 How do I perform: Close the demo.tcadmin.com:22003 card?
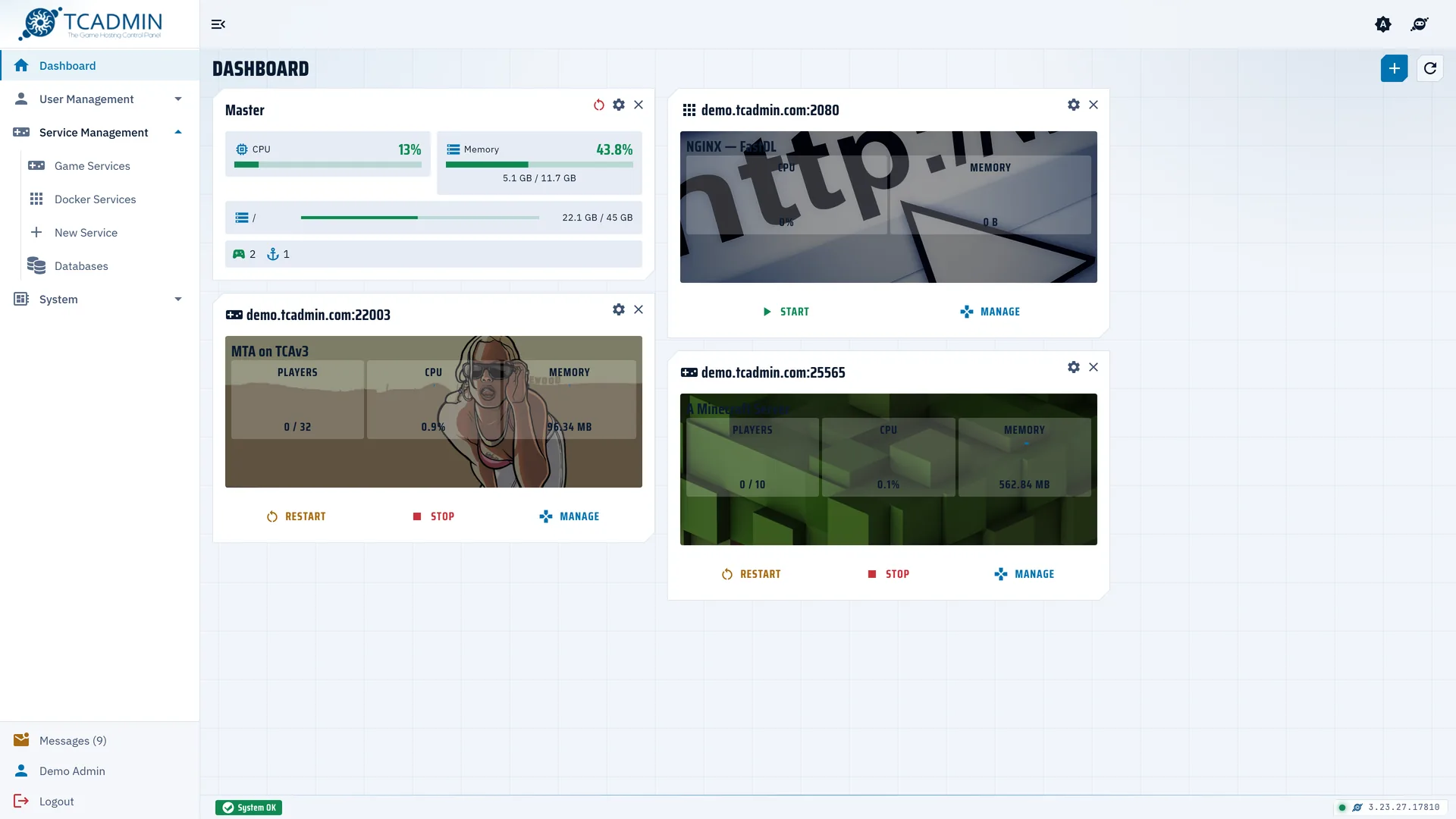click(639, 309)
